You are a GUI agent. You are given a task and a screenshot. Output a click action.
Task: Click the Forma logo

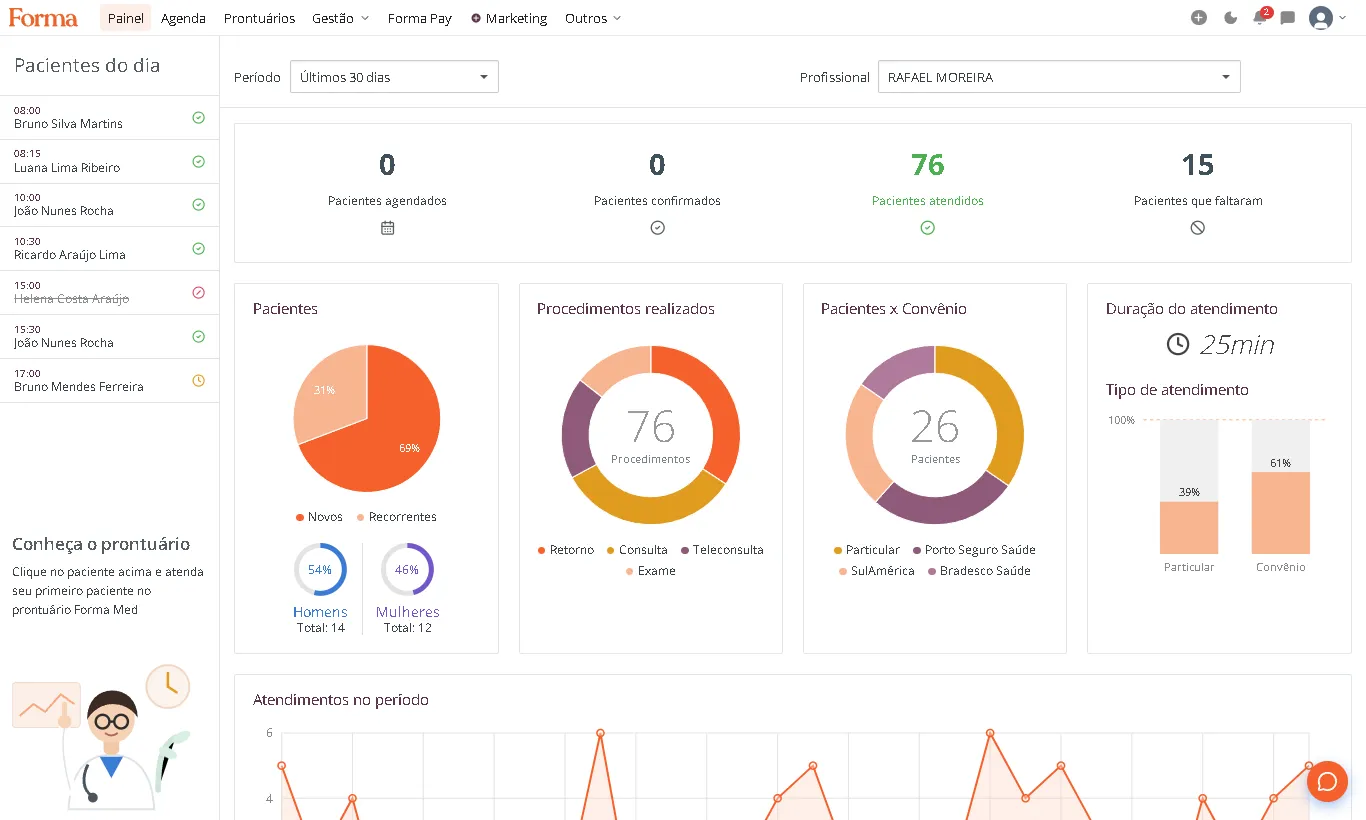click(43, 17)
